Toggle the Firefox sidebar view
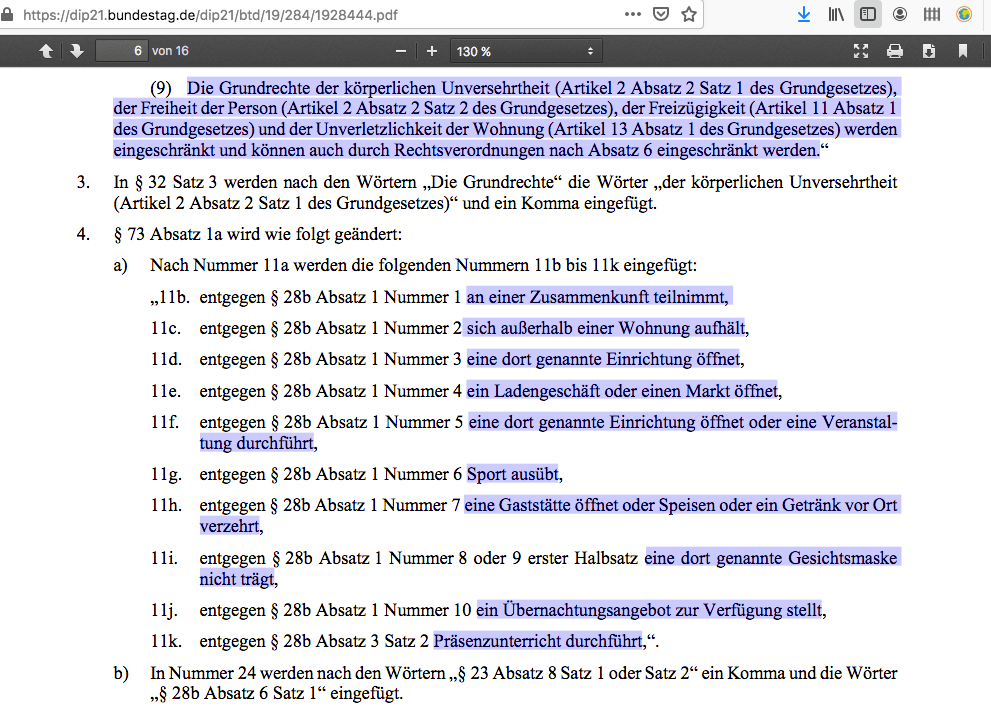The image size is (991, 713). [868, 14]
